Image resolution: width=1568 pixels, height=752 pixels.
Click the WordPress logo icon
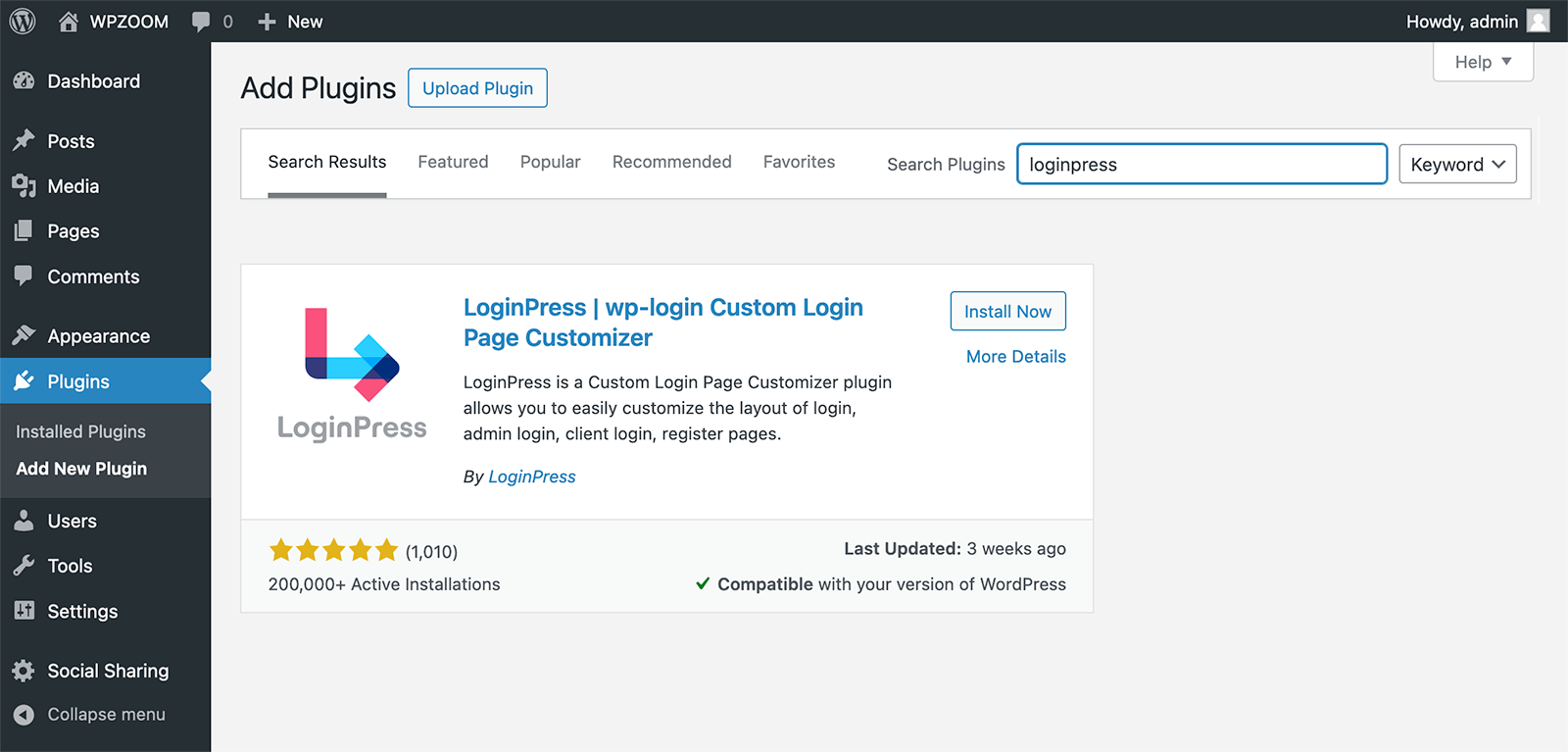(x=23, y=21)
